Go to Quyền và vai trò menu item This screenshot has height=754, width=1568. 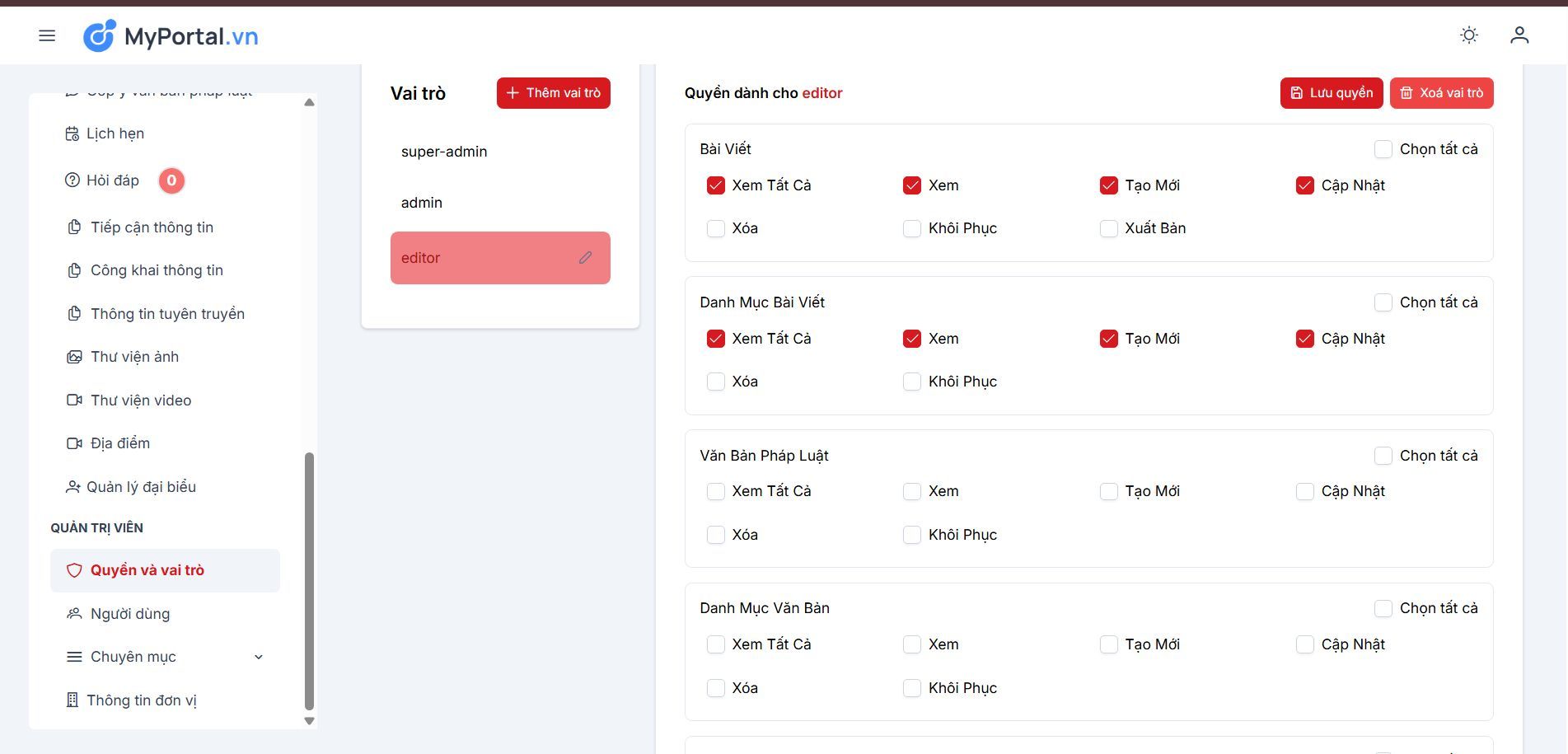pos(147,570)
